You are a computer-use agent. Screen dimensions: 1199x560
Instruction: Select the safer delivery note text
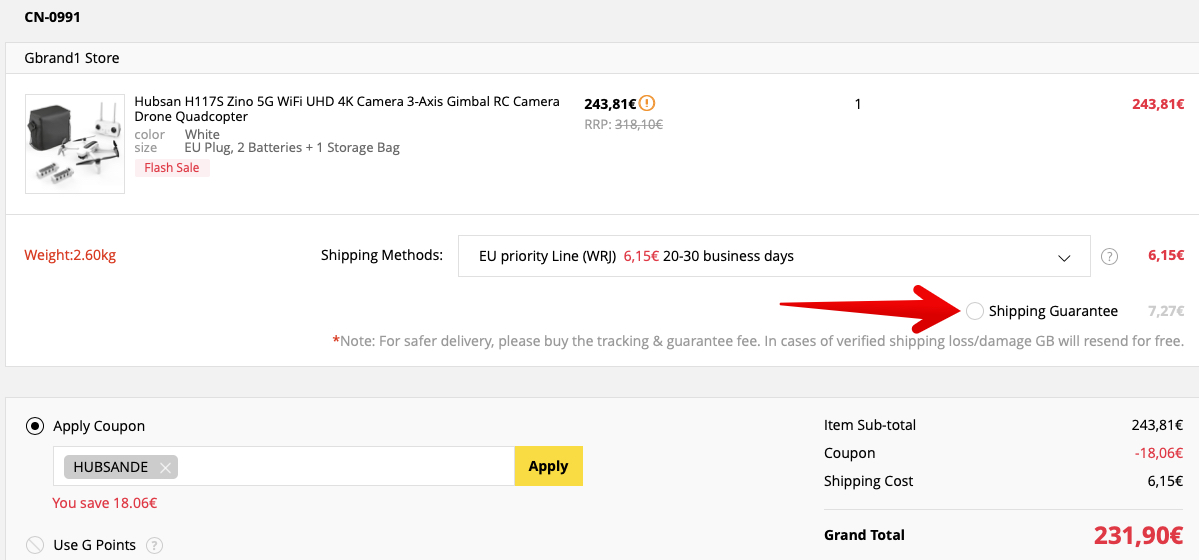coord(759,341)
